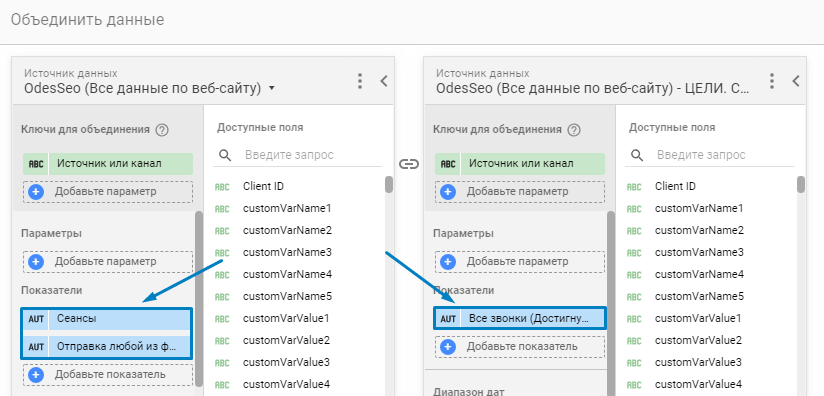
Task: Click the ABC type icon of the left join key
Action: (36, 164)
